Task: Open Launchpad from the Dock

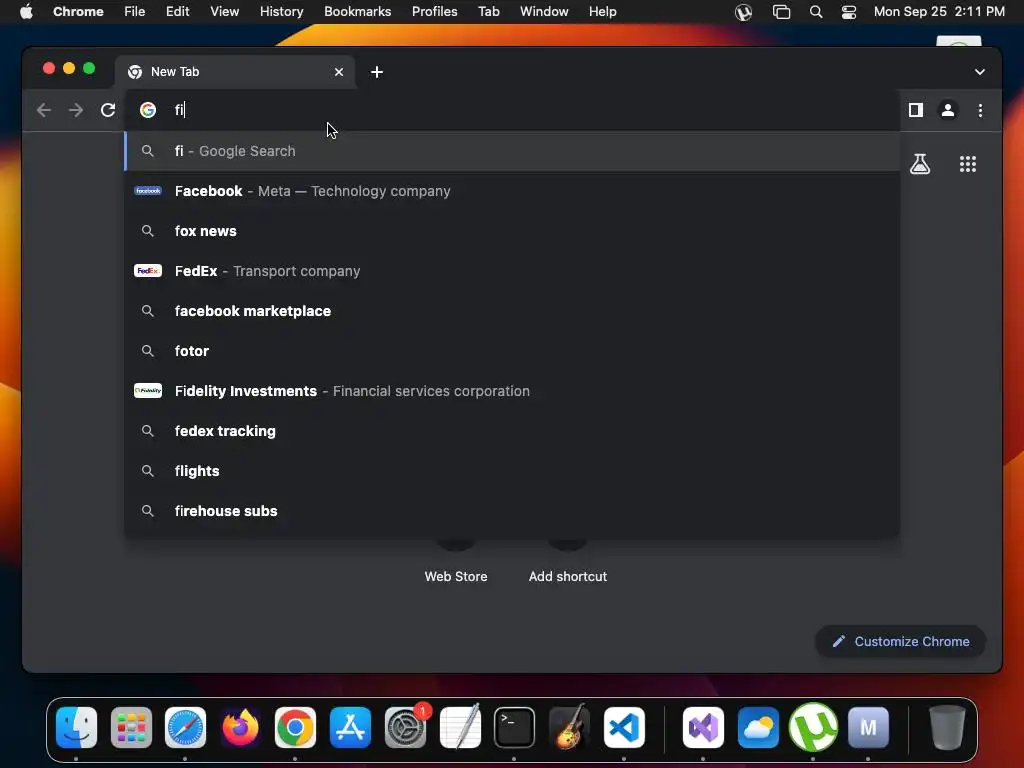Action: click(x=131, y=727)
